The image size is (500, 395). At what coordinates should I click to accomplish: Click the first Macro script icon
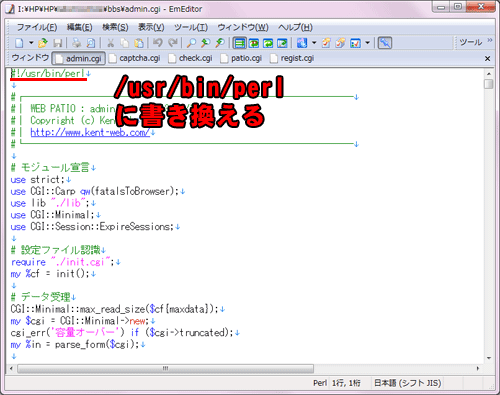click(x=326, y=43)
